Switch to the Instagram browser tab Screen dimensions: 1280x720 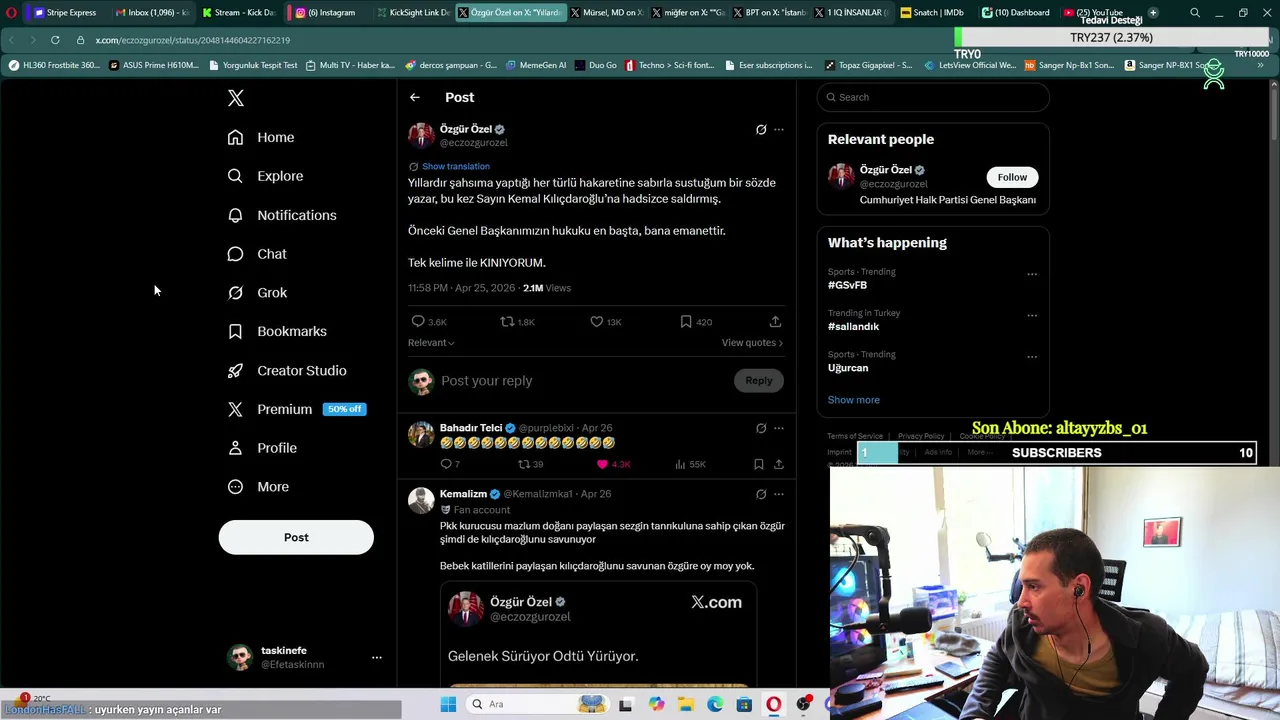pos(326,12)
